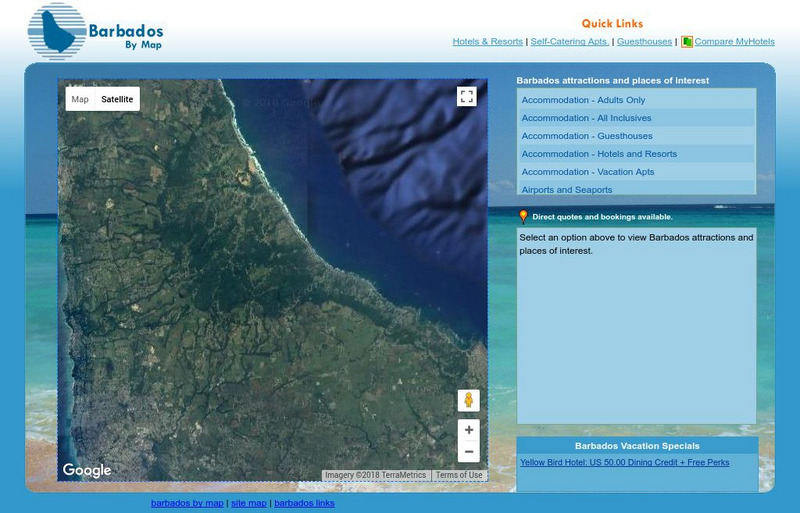Click the Imagery ©2018 TerraMetrics attribution
800x513 pixels.
click(x=376, y=475)
